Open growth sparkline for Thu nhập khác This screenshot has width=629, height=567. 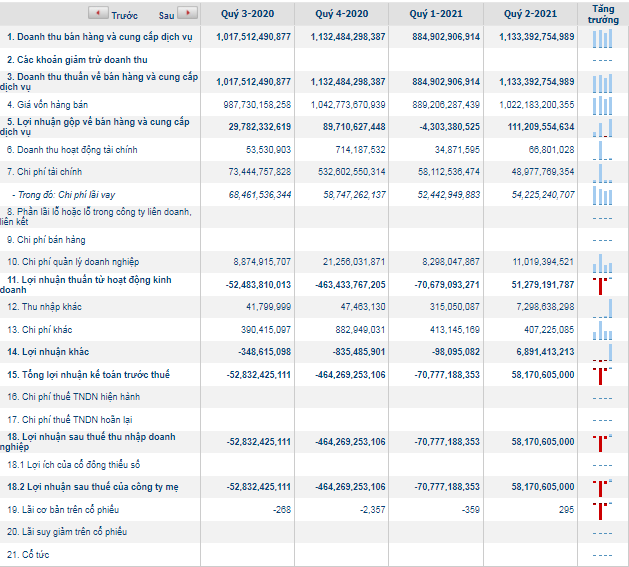[x=602, y=307]
